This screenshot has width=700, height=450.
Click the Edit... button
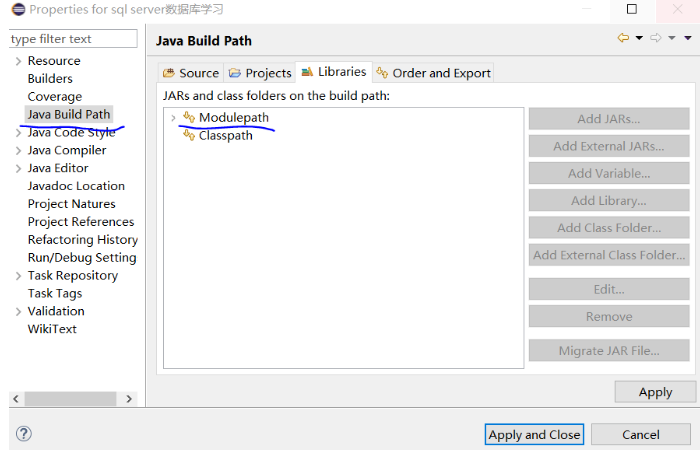coord(609,289)
